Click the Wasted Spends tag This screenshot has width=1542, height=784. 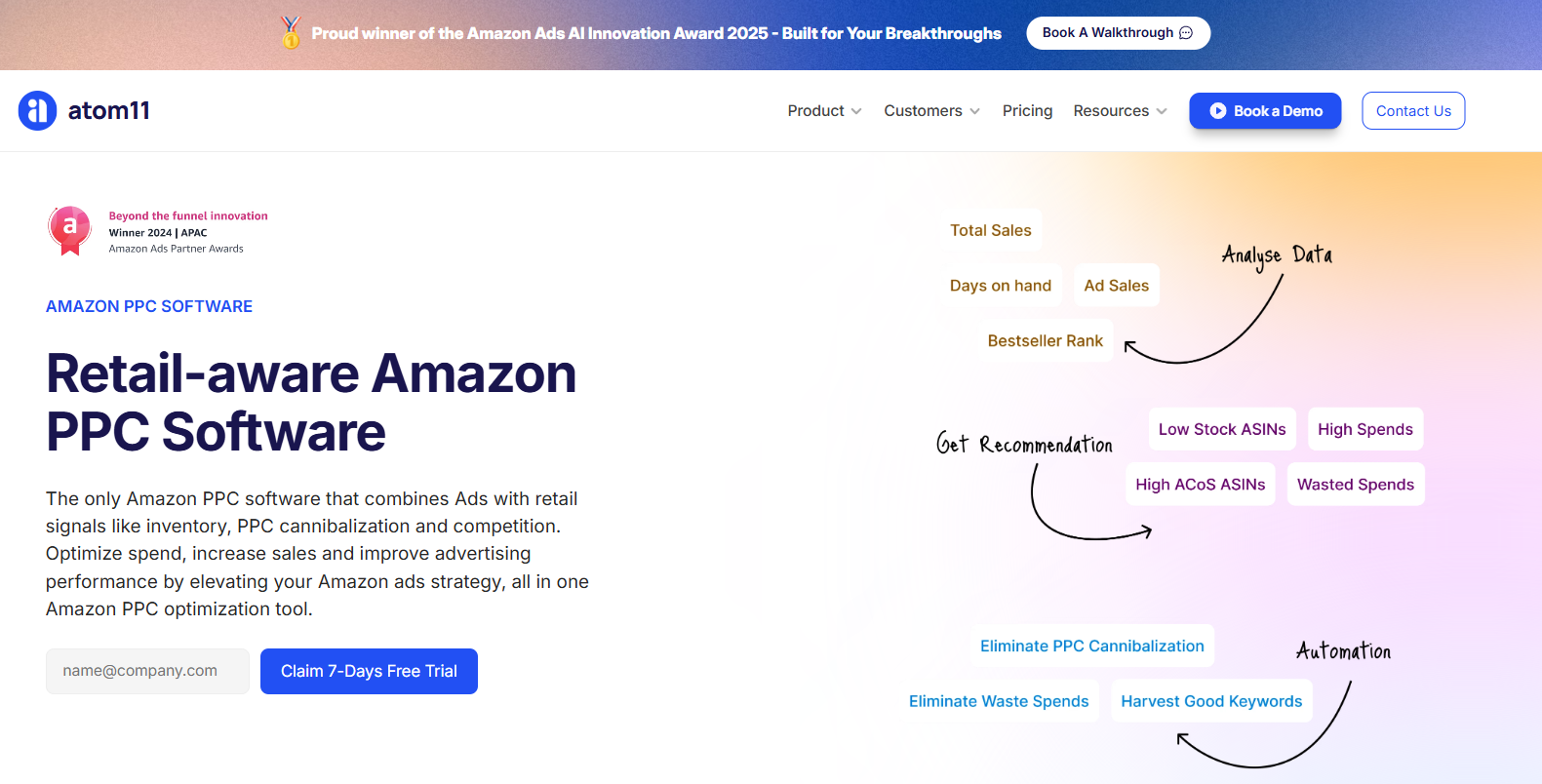pyautogui.click(x=1356, y=485)
